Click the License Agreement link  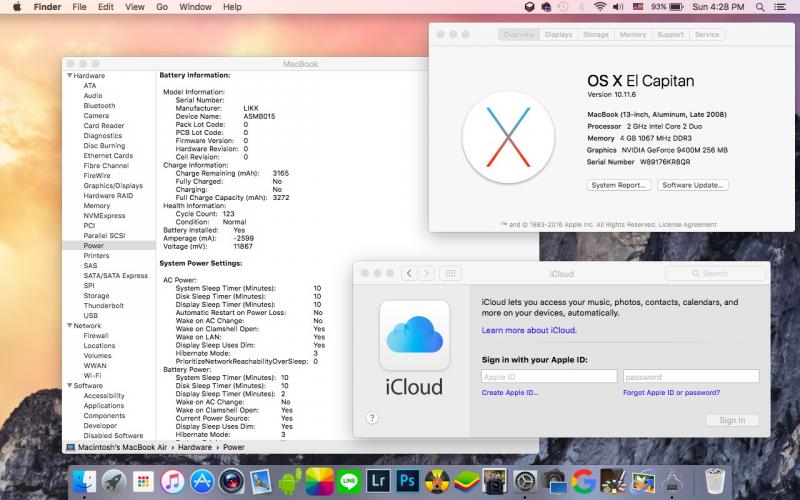[687, 224]
